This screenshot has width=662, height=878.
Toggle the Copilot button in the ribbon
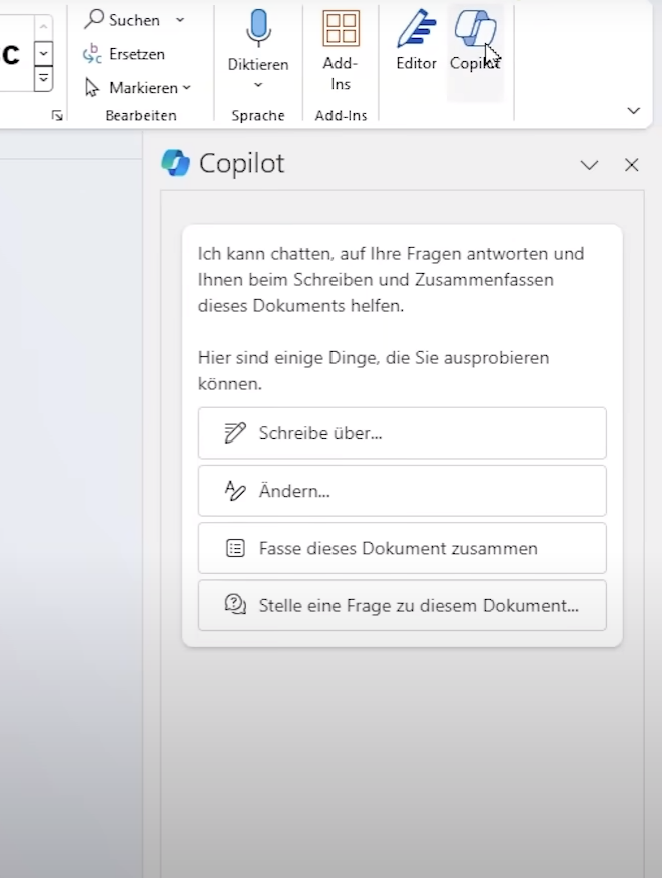click(475, 42)
